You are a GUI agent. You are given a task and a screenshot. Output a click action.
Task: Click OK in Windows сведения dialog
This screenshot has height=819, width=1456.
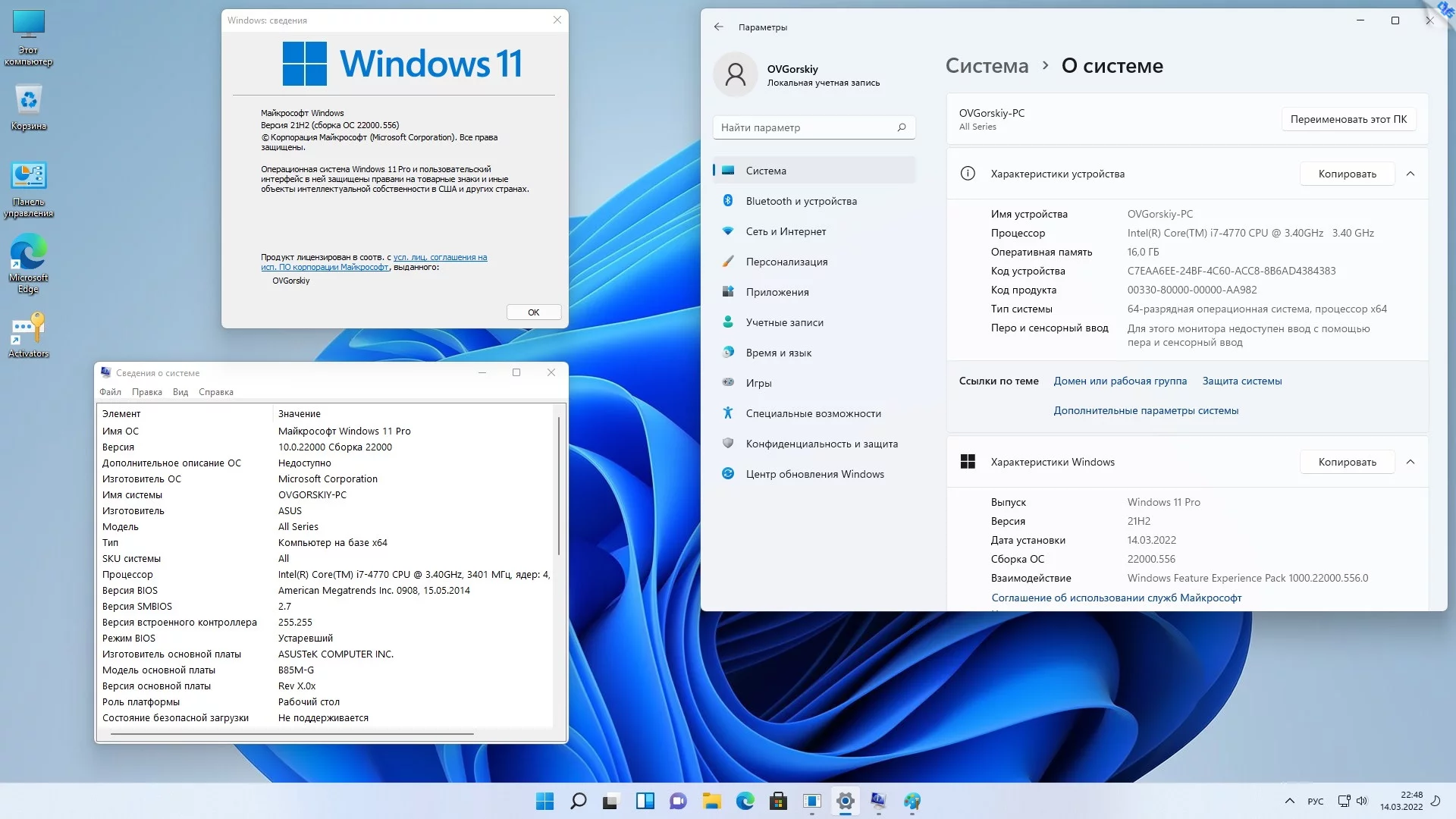[x=533, y=312]
